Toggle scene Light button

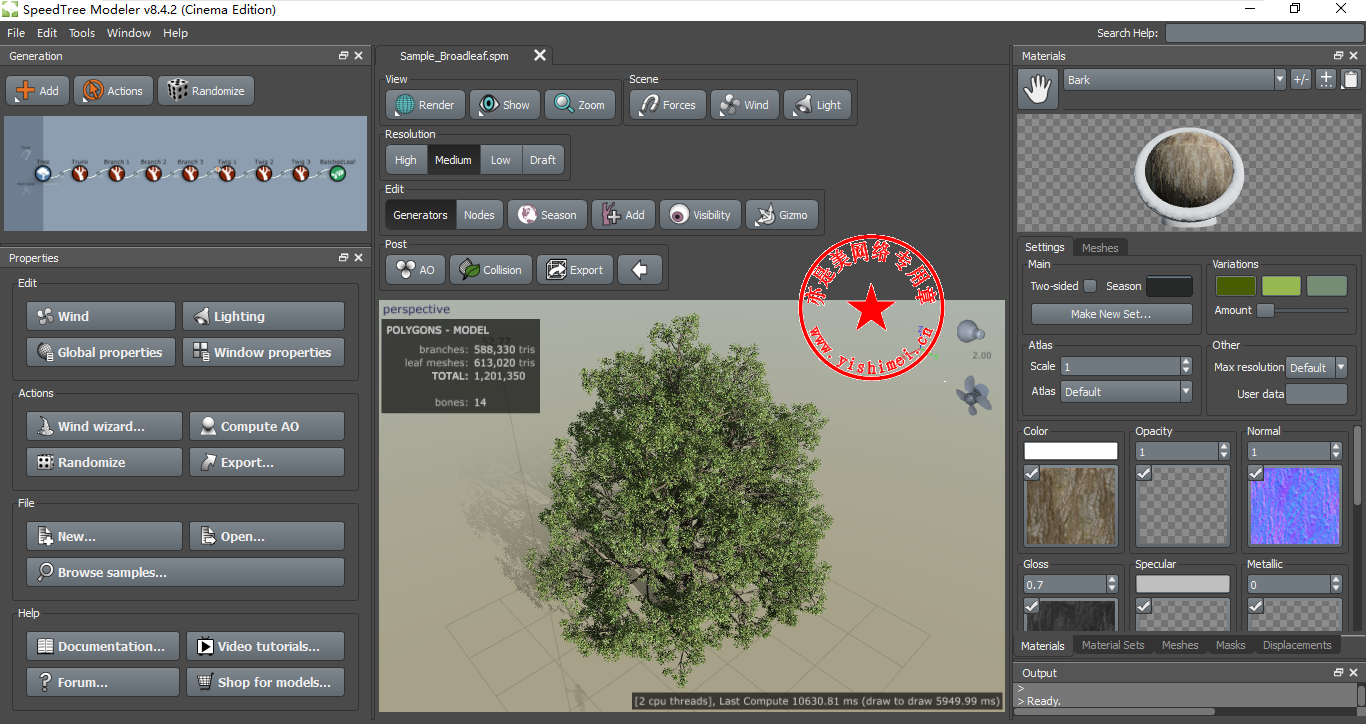[x=818, y=105]
